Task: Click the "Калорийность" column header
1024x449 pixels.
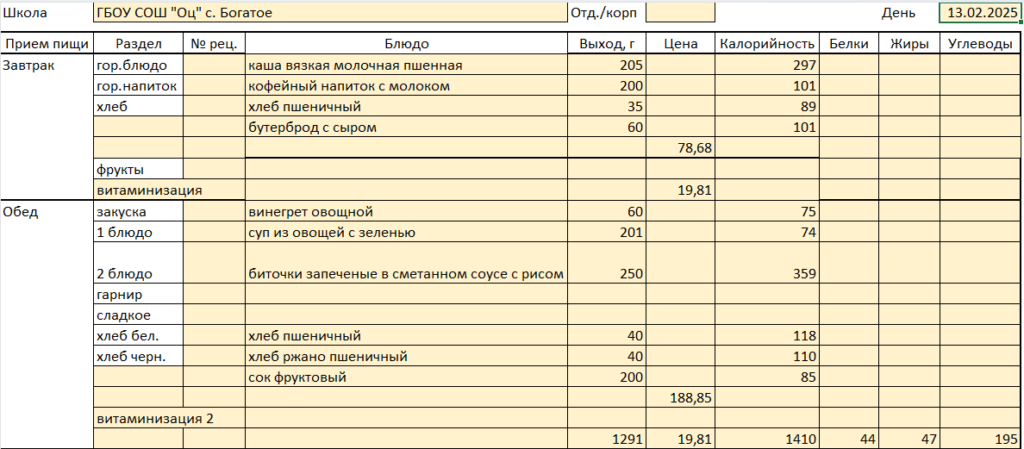Action: (767, 44)
